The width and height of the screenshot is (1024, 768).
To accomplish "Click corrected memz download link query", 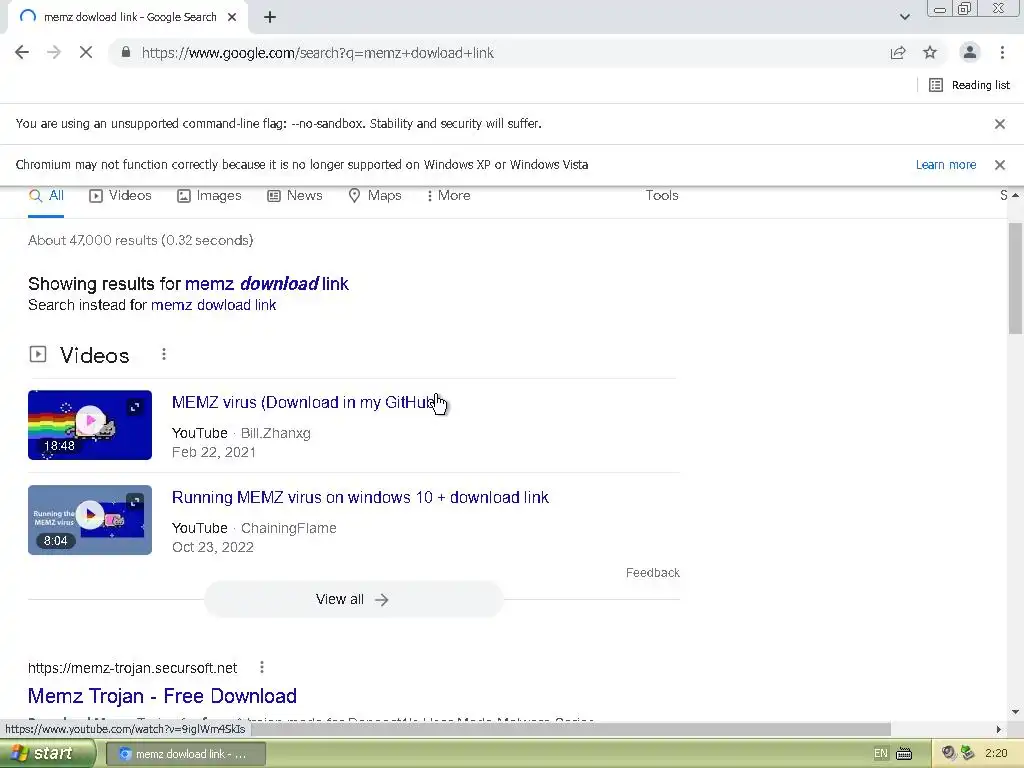I will [x=266, y=284].
